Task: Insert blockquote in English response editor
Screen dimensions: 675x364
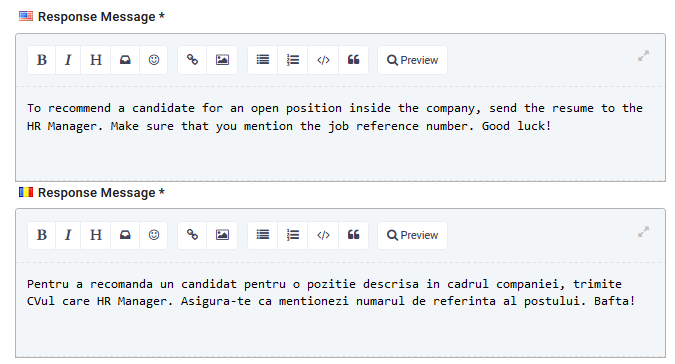Action: click(353, 60)
